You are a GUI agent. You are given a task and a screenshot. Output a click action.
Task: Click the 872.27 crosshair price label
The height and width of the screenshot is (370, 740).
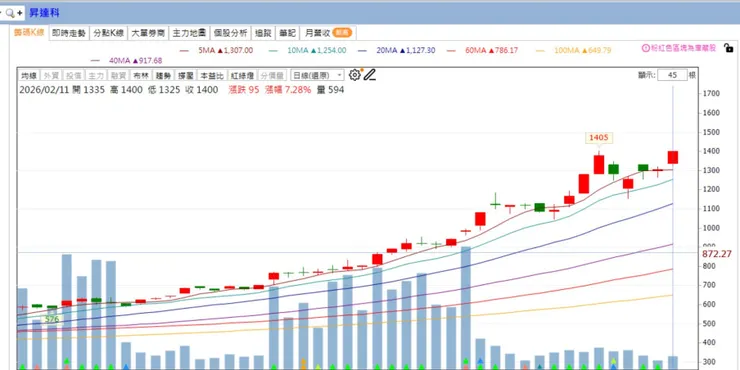tap(717, 254)
